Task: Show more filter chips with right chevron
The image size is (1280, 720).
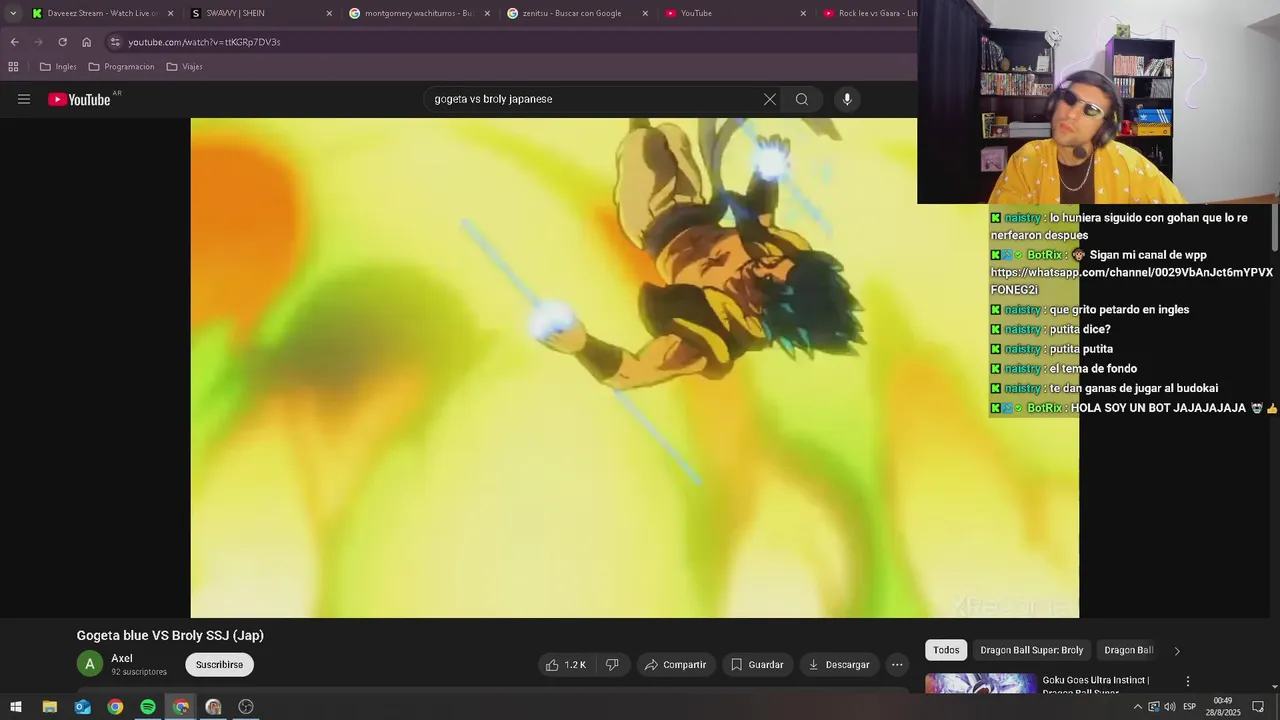Action: pyautogui.click(x=1177, y=651)
